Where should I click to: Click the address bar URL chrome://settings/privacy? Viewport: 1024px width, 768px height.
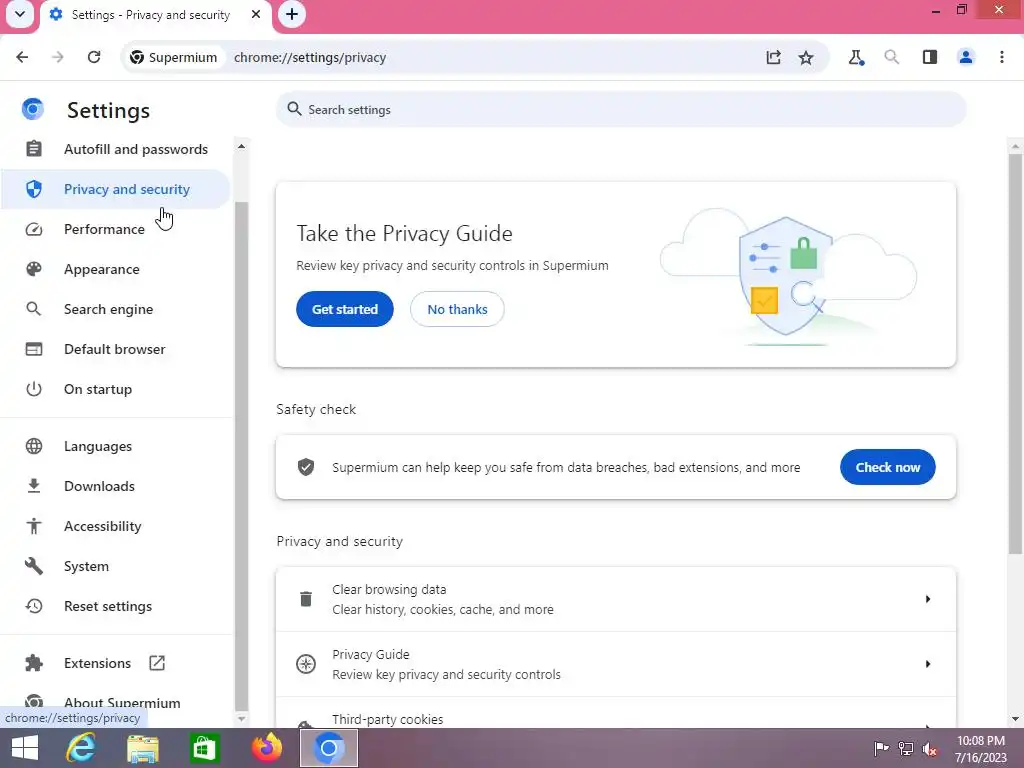(310, 57)
